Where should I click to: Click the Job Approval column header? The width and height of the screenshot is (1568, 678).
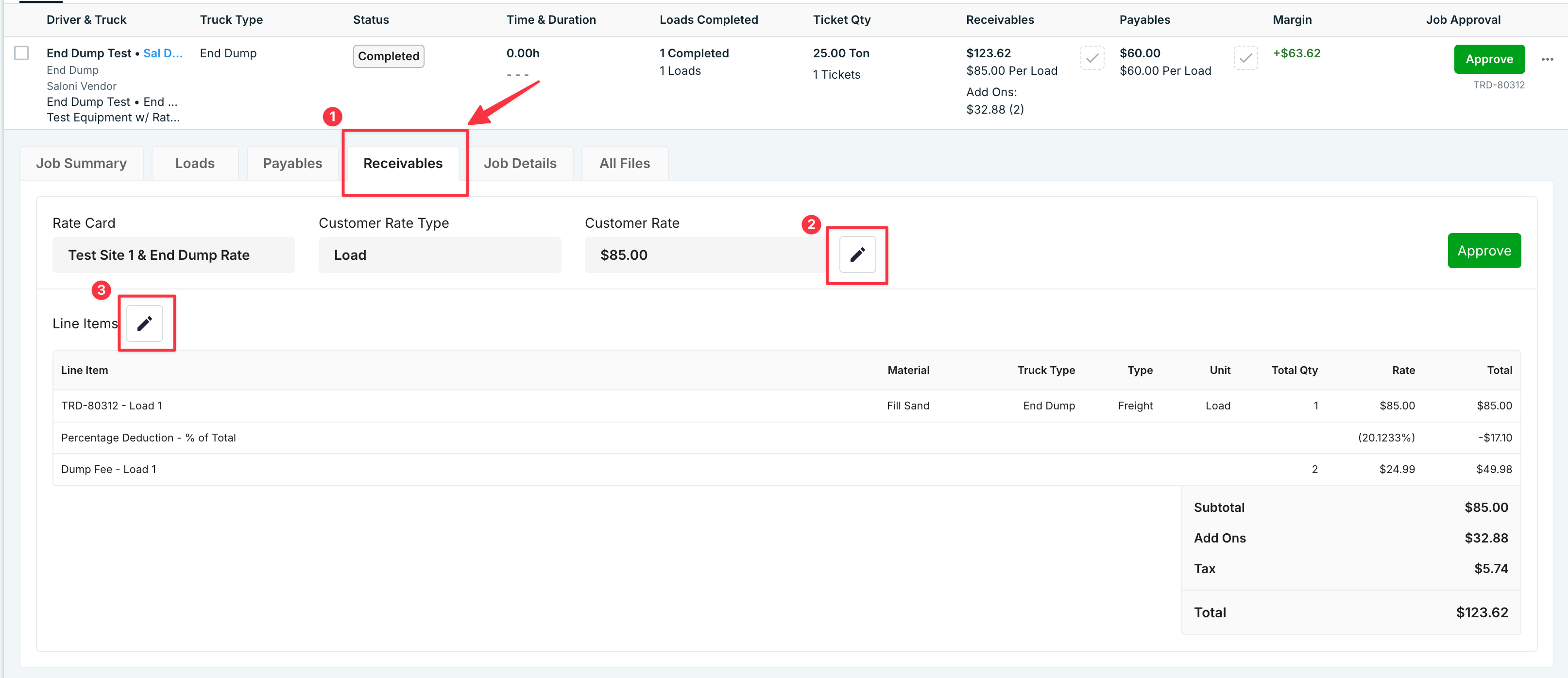click(x=1463, y=19)
